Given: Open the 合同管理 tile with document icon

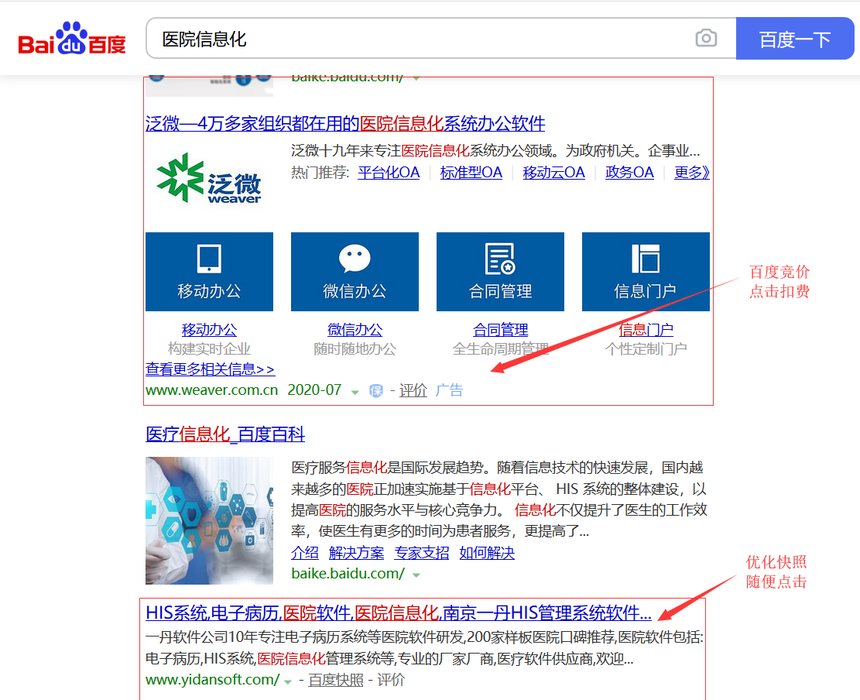Looking at the screenshot, I should tap(500, 271).
